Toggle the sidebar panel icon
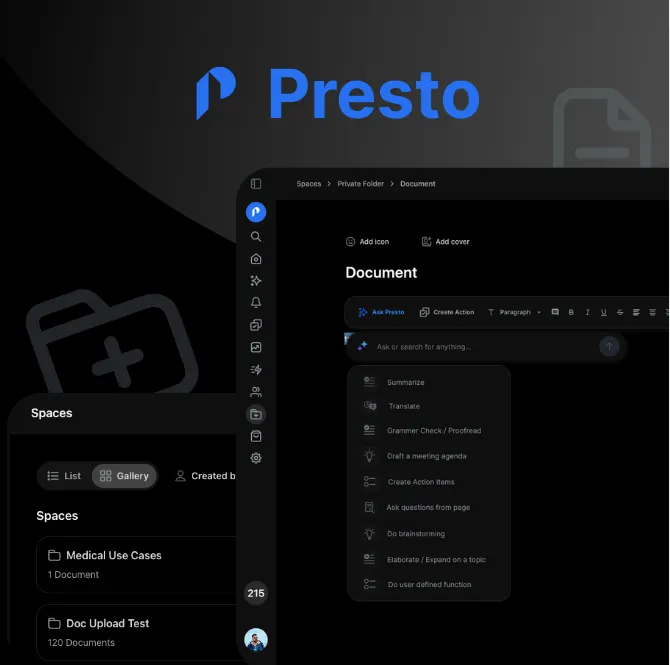The height and width of the screenshot is (665, 670). point(256,184)
